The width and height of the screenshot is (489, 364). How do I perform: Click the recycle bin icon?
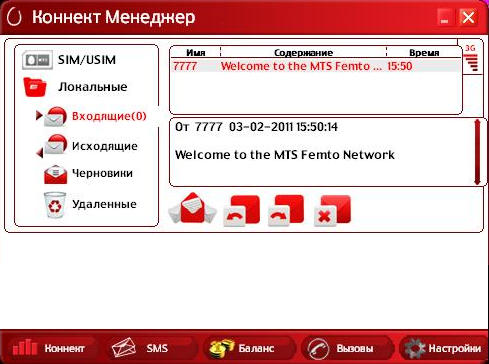click(x=55, y=205)
